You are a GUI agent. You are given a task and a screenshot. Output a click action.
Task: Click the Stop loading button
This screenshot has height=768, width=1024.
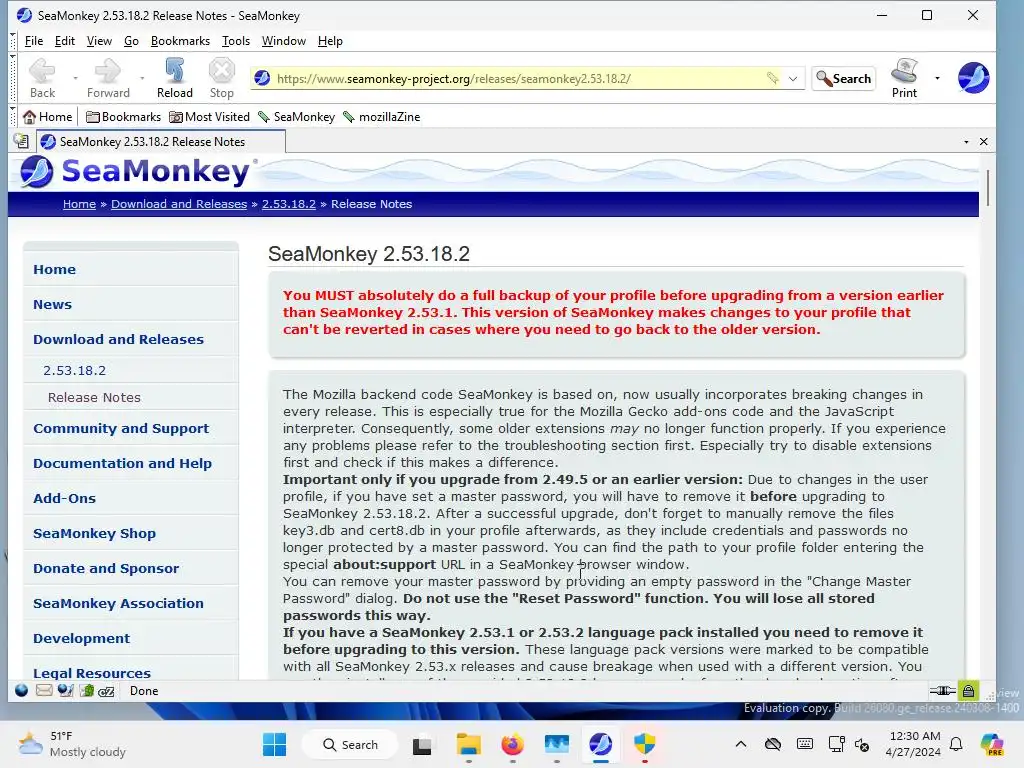[x=221, y=78]
